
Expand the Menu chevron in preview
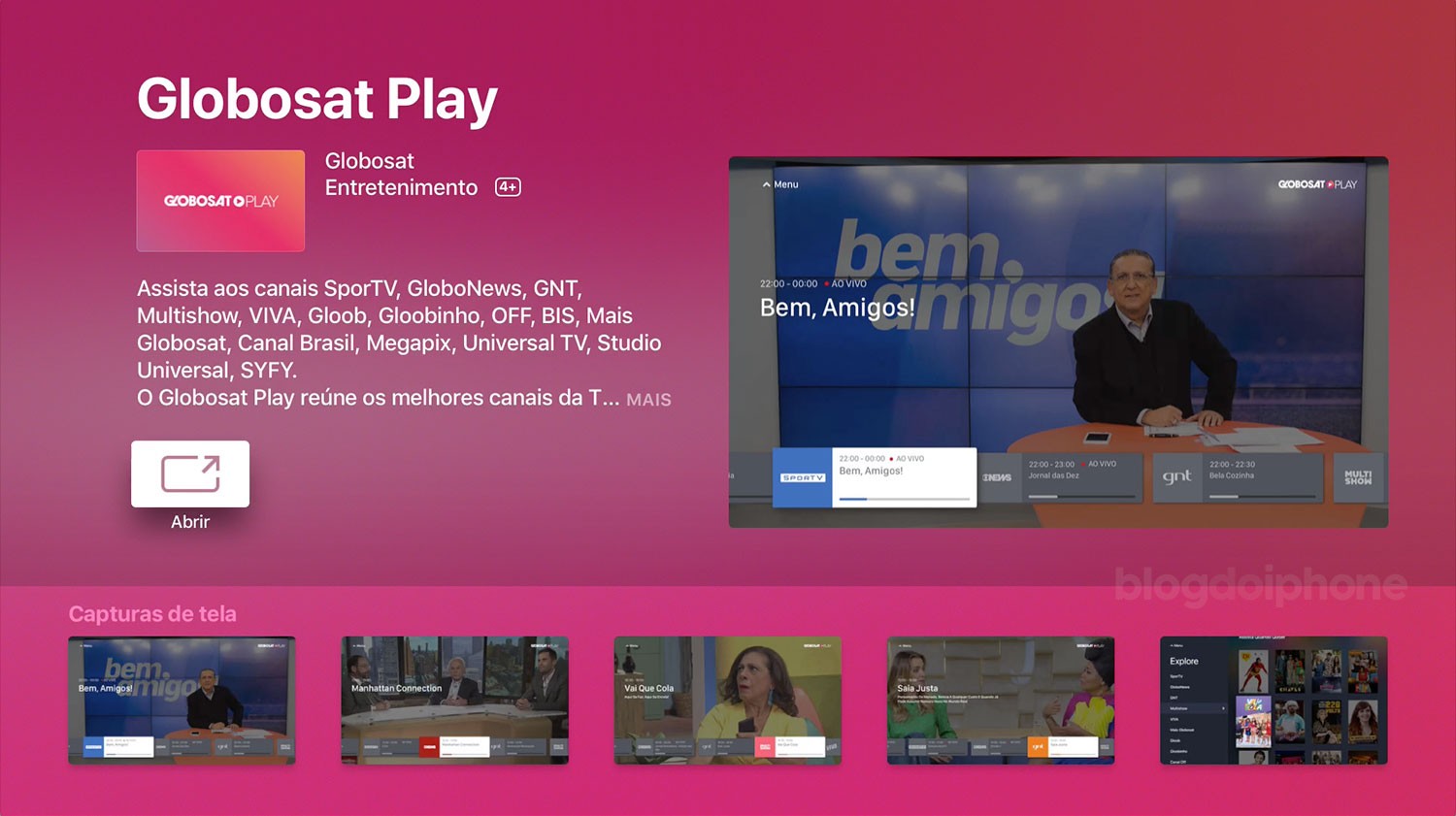click(x=767, y=184)
